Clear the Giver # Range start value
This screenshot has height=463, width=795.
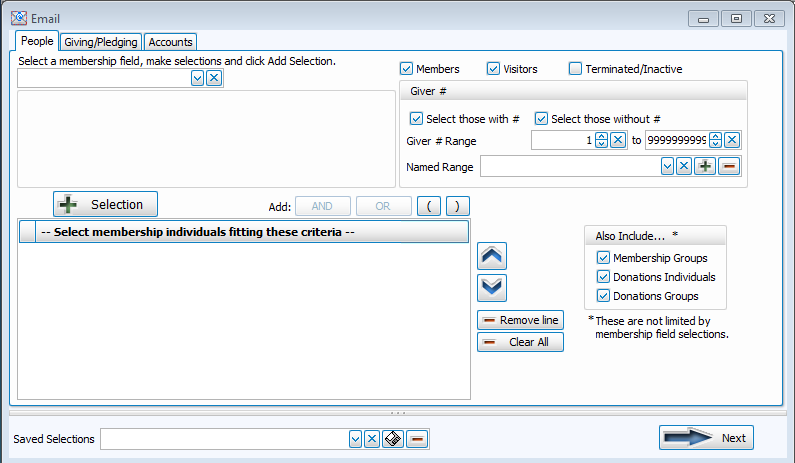pos(618,140)
